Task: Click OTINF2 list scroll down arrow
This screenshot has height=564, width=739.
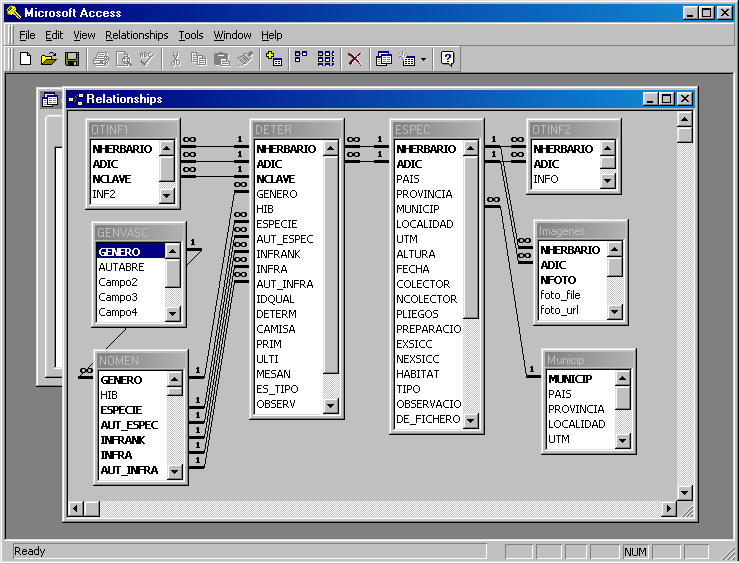Action: click(608, 180)
